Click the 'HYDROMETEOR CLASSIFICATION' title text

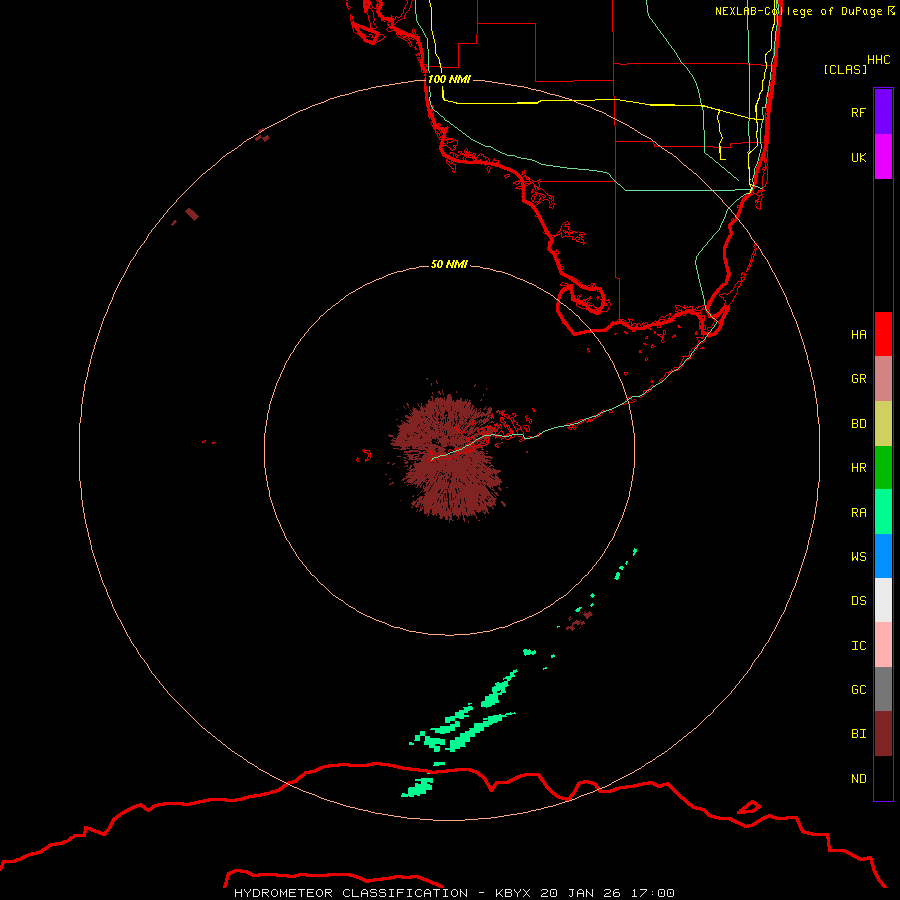click(351, 893)
